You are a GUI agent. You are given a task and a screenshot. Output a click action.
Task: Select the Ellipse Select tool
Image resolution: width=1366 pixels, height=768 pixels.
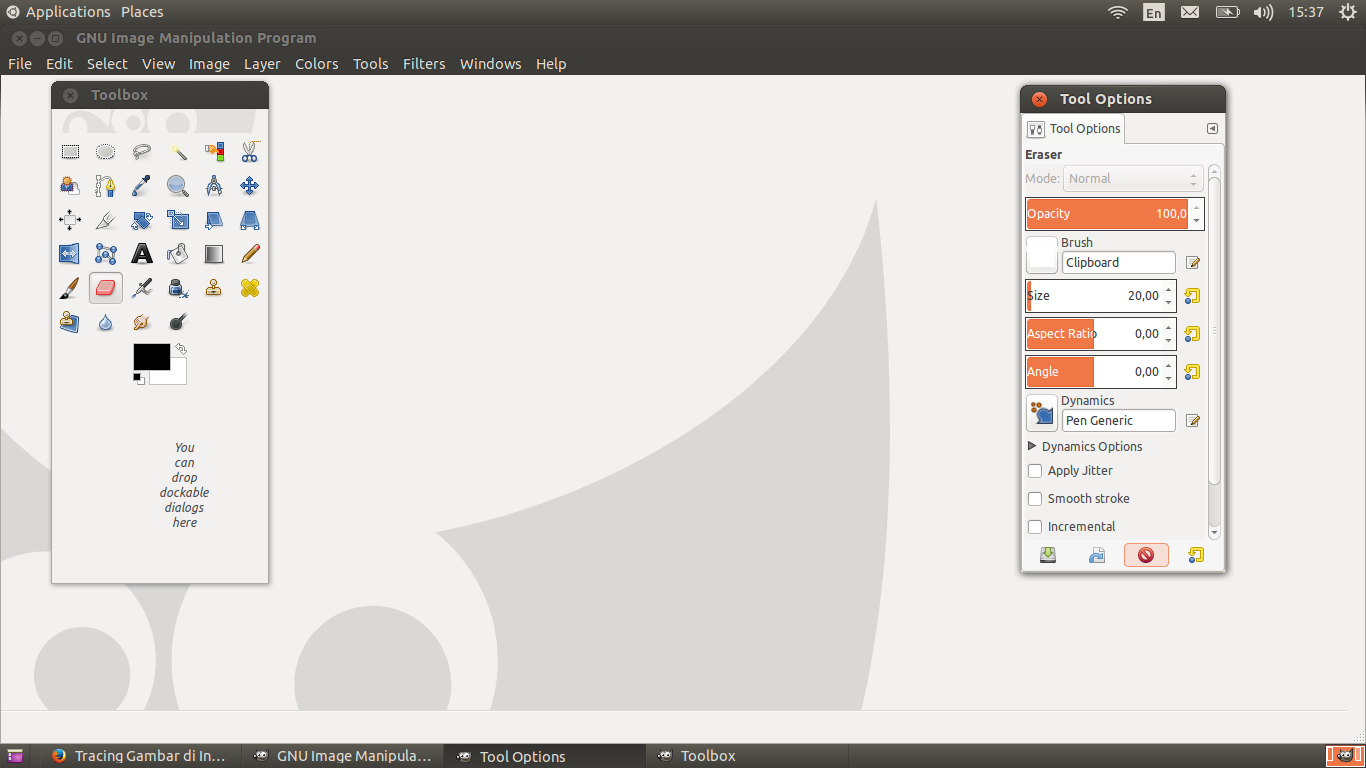106,152
